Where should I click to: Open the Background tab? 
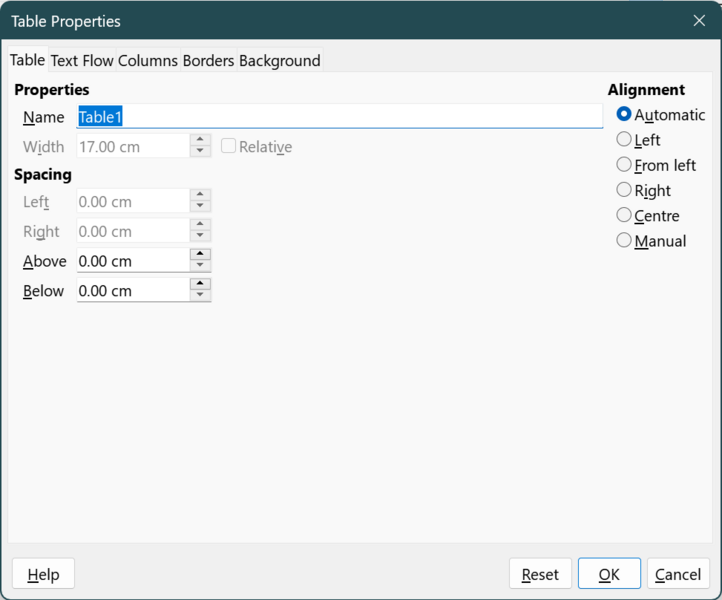(280, 61)
